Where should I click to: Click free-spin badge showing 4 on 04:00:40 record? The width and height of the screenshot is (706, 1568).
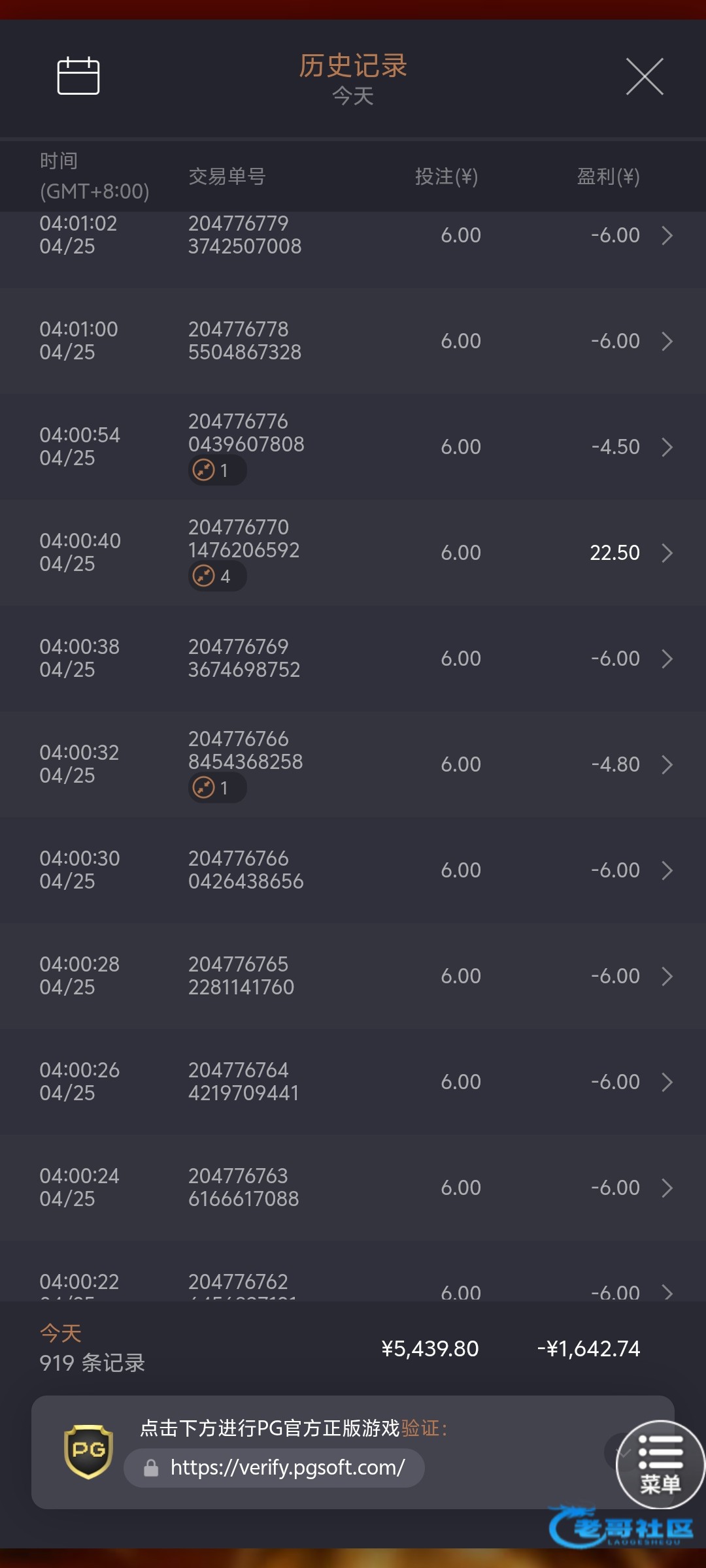[217, 576]
